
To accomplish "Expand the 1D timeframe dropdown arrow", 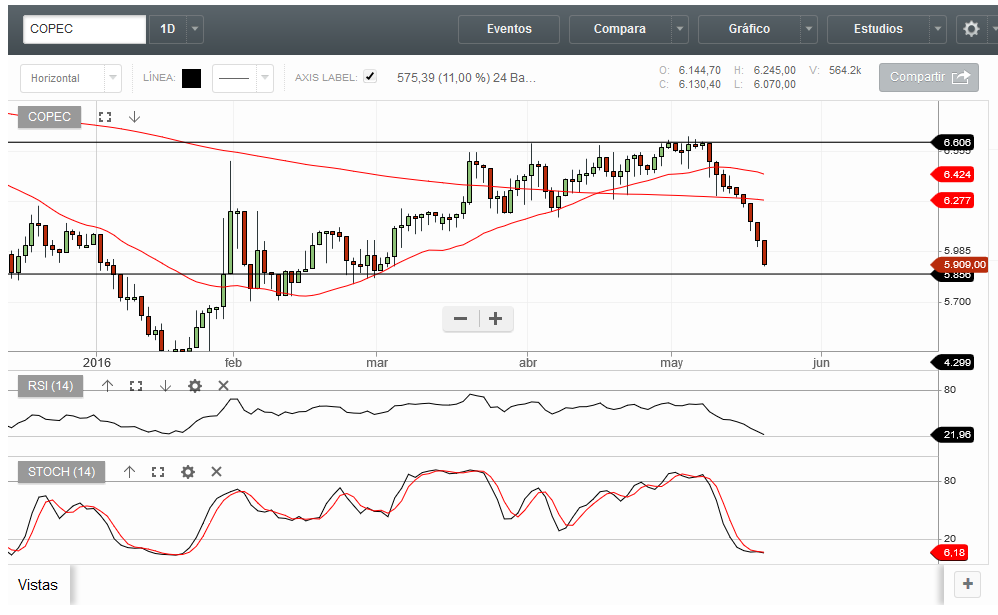I will click(195, 29).
